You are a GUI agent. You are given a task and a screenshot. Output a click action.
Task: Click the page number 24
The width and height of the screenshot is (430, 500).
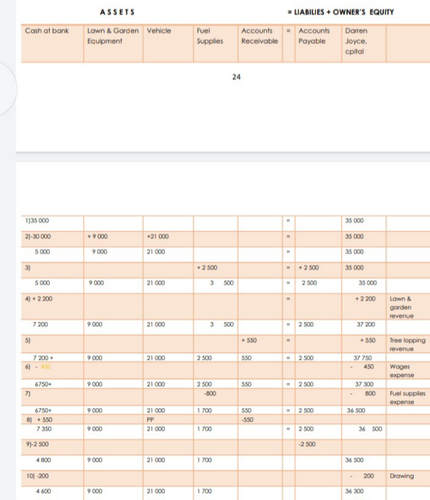(236, 77)
